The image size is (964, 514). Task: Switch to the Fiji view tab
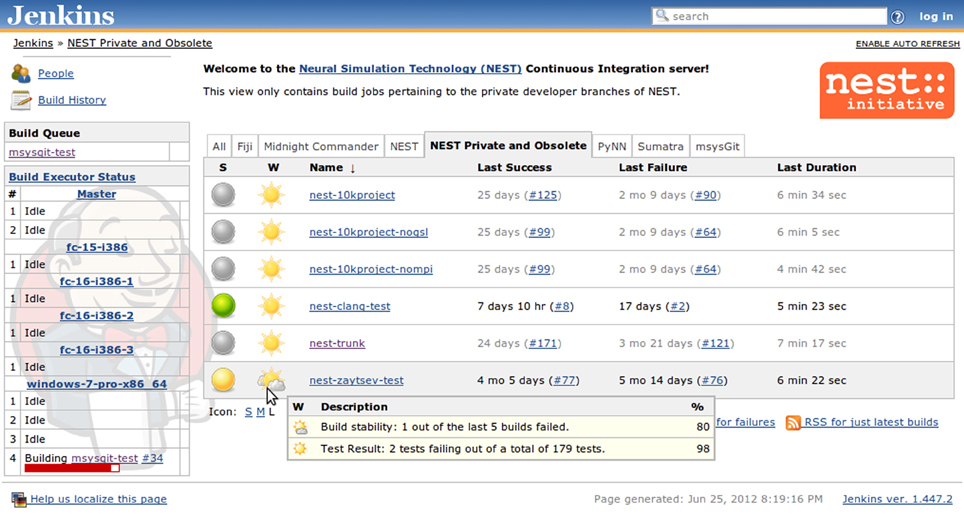[x=245, y=146]
